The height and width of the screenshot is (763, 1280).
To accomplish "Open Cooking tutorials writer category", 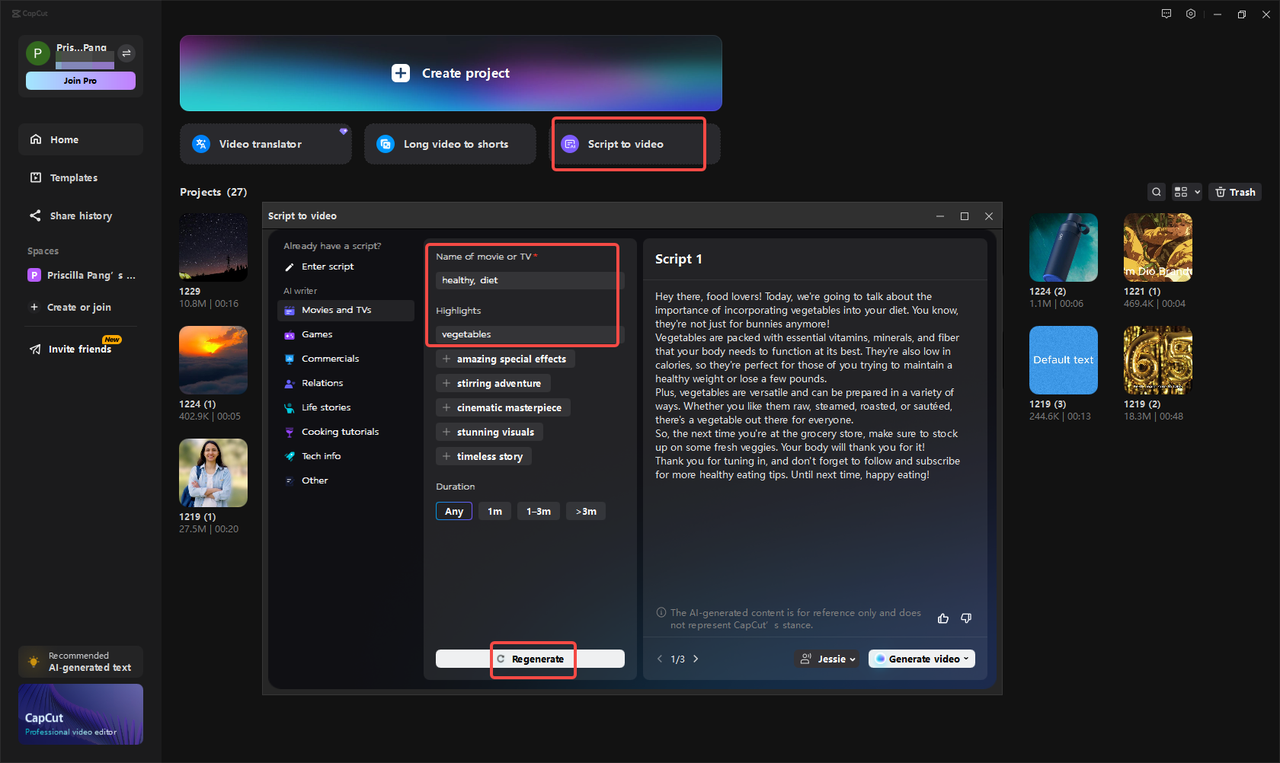I will [346, 432].
